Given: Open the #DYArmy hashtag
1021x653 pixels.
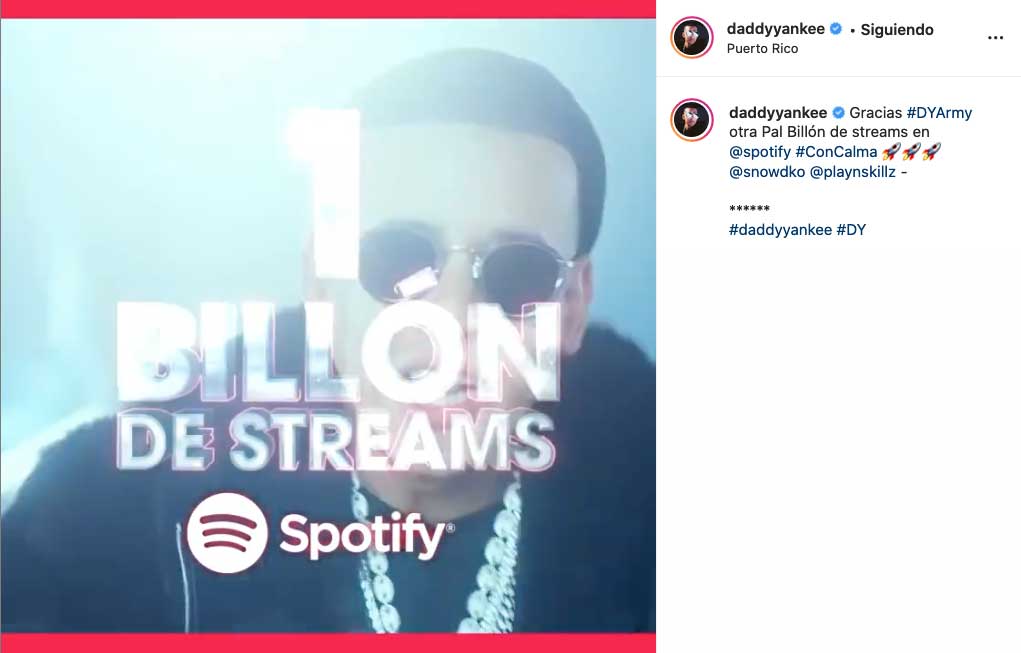Looking at the screenshot, I should [939, 112].
